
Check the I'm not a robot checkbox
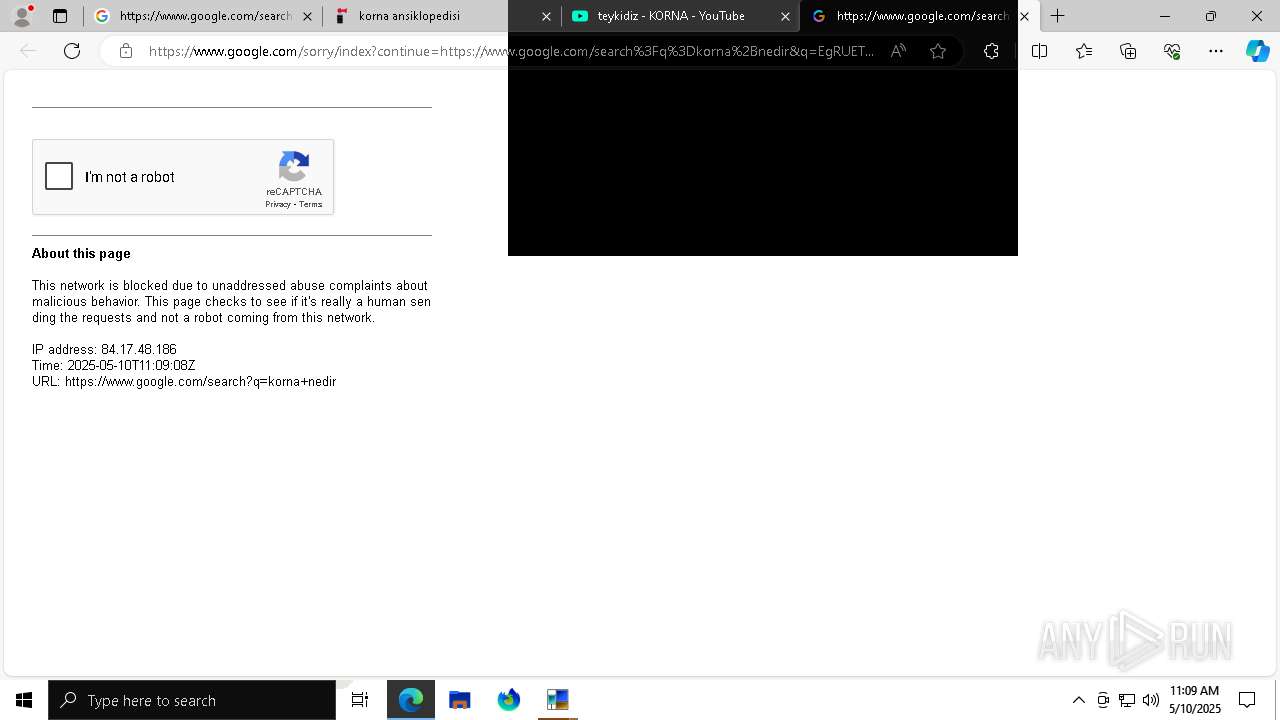pos(59,177)
